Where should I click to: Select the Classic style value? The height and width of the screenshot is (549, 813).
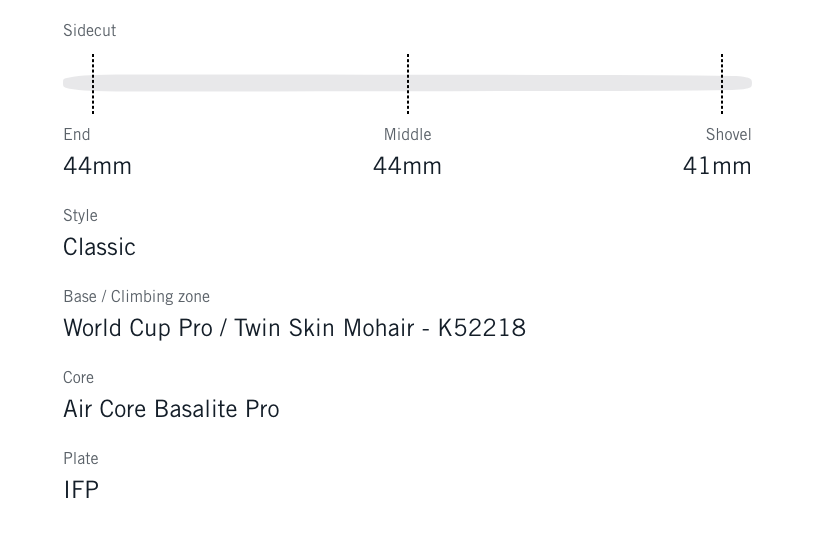click(99, 247)
